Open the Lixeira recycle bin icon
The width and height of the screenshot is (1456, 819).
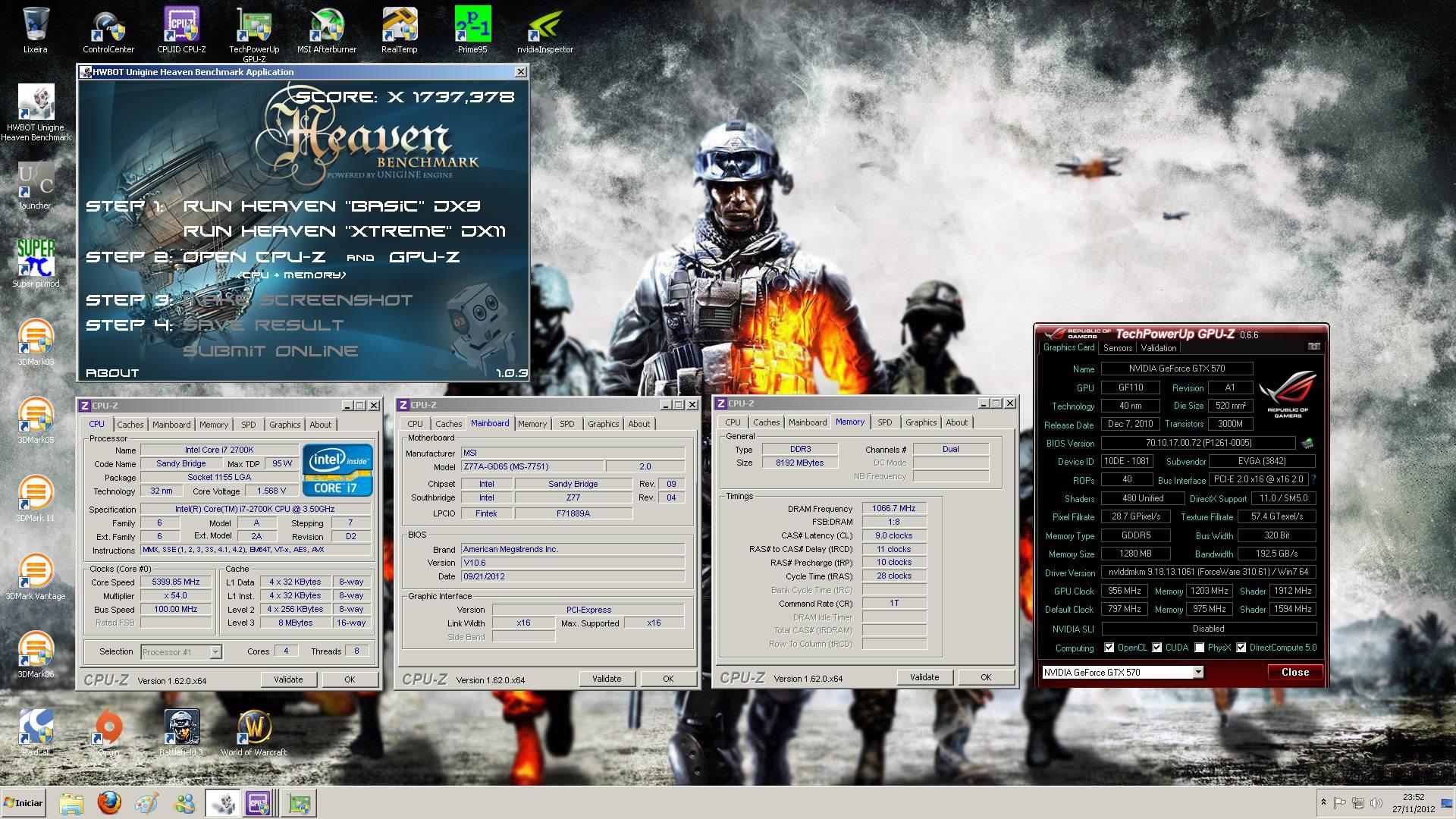point(36,30)
